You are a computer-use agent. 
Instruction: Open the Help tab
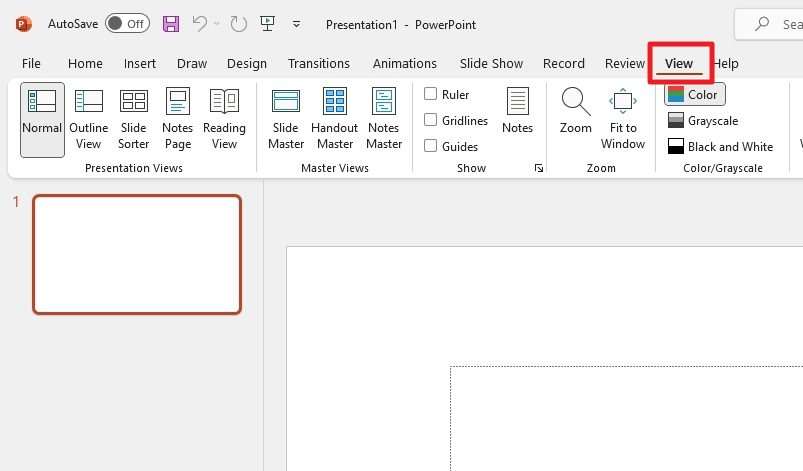726,63
